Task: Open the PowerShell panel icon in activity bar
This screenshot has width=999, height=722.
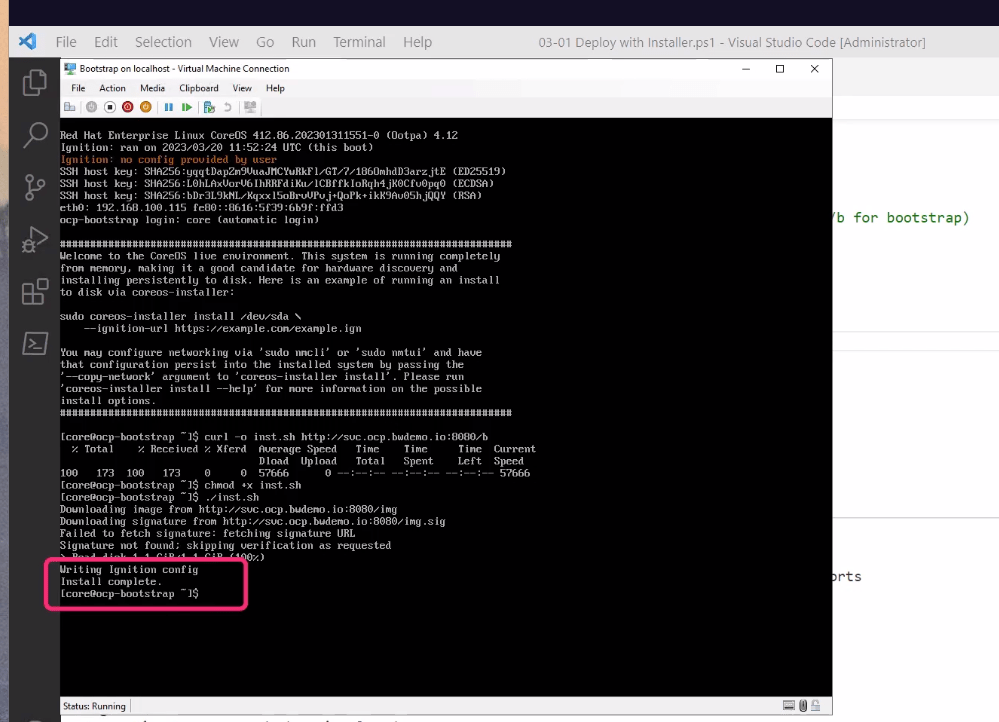Action: click(x=35, y=343)
